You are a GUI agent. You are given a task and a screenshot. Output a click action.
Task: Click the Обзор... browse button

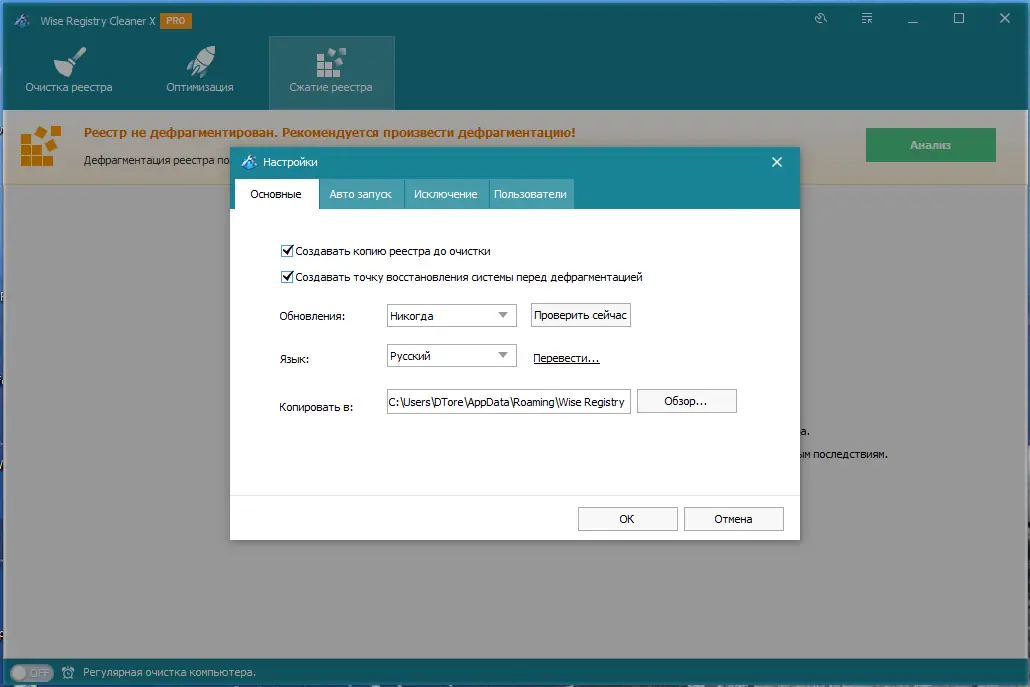686,401
